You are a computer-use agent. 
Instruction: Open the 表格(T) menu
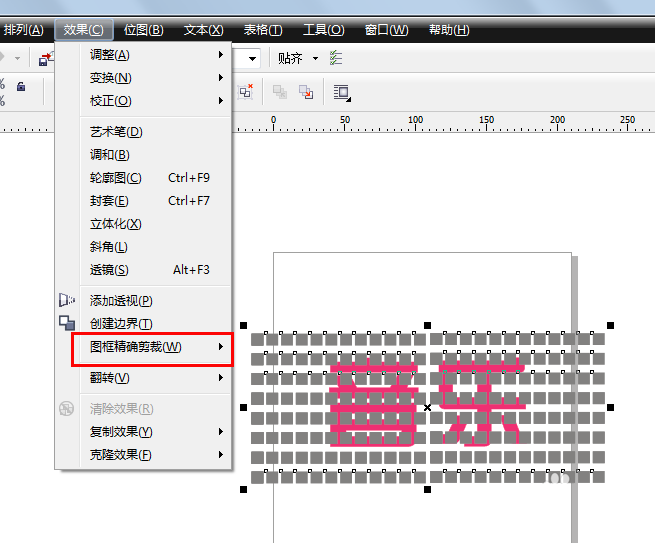click(263, 30)
